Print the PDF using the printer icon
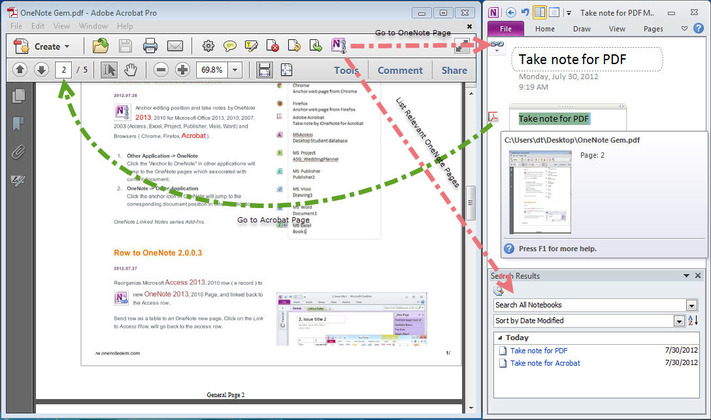This screenshot has width=711, height=420. pyautogui.click(x=150, y=46)
